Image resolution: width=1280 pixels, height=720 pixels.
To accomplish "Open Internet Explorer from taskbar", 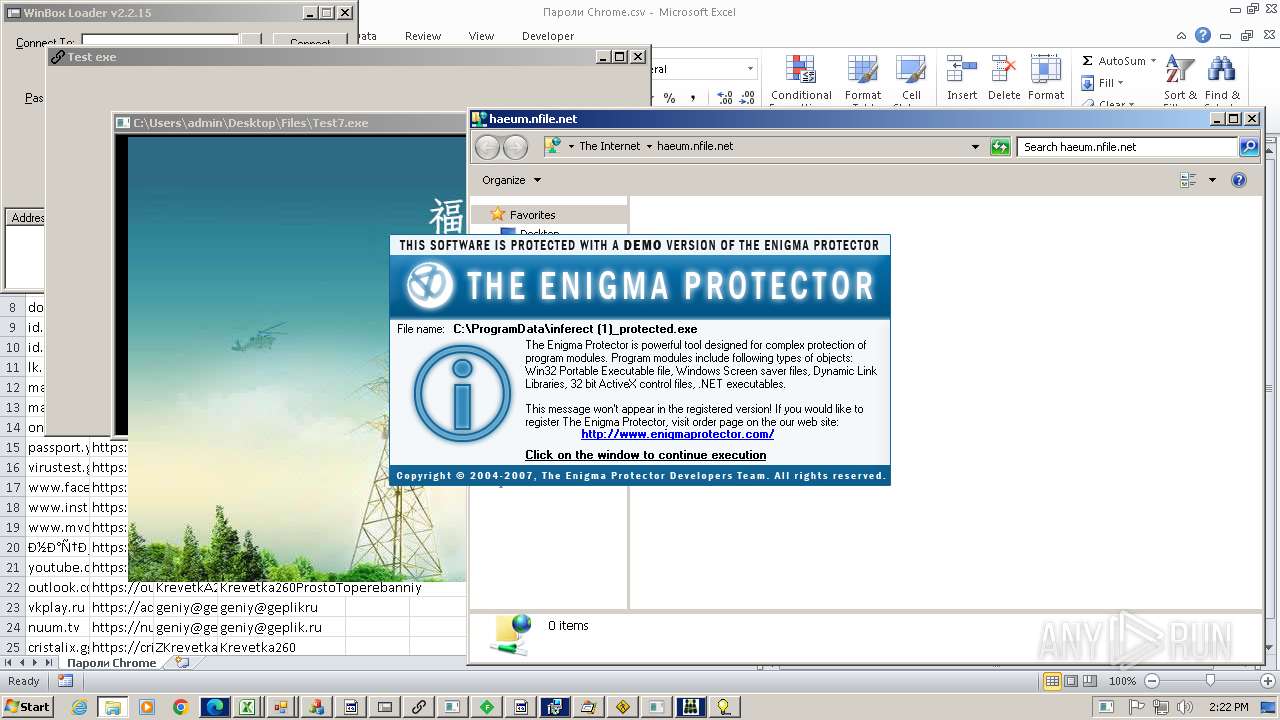I will click(81, 707).
